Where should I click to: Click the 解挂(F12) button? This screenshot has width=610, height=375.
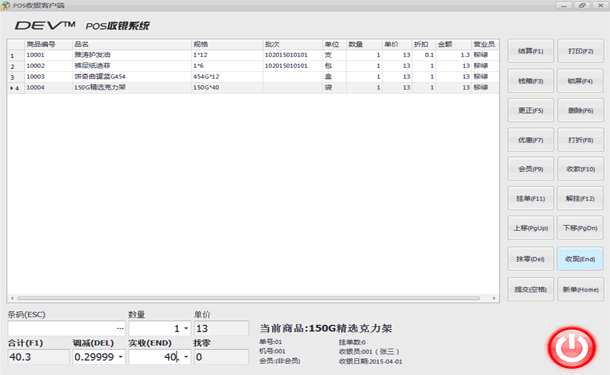(x=580, y=198)
